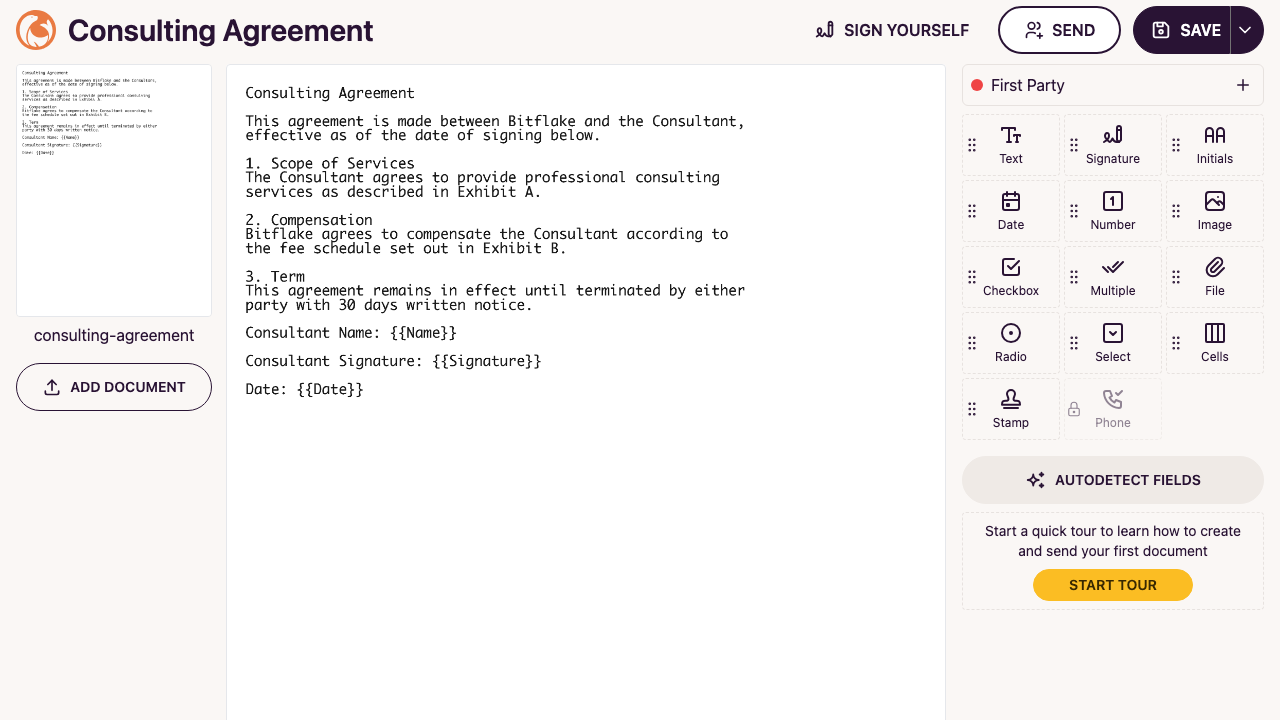Start the quick tour
1280x720 pixels.
1113,585
